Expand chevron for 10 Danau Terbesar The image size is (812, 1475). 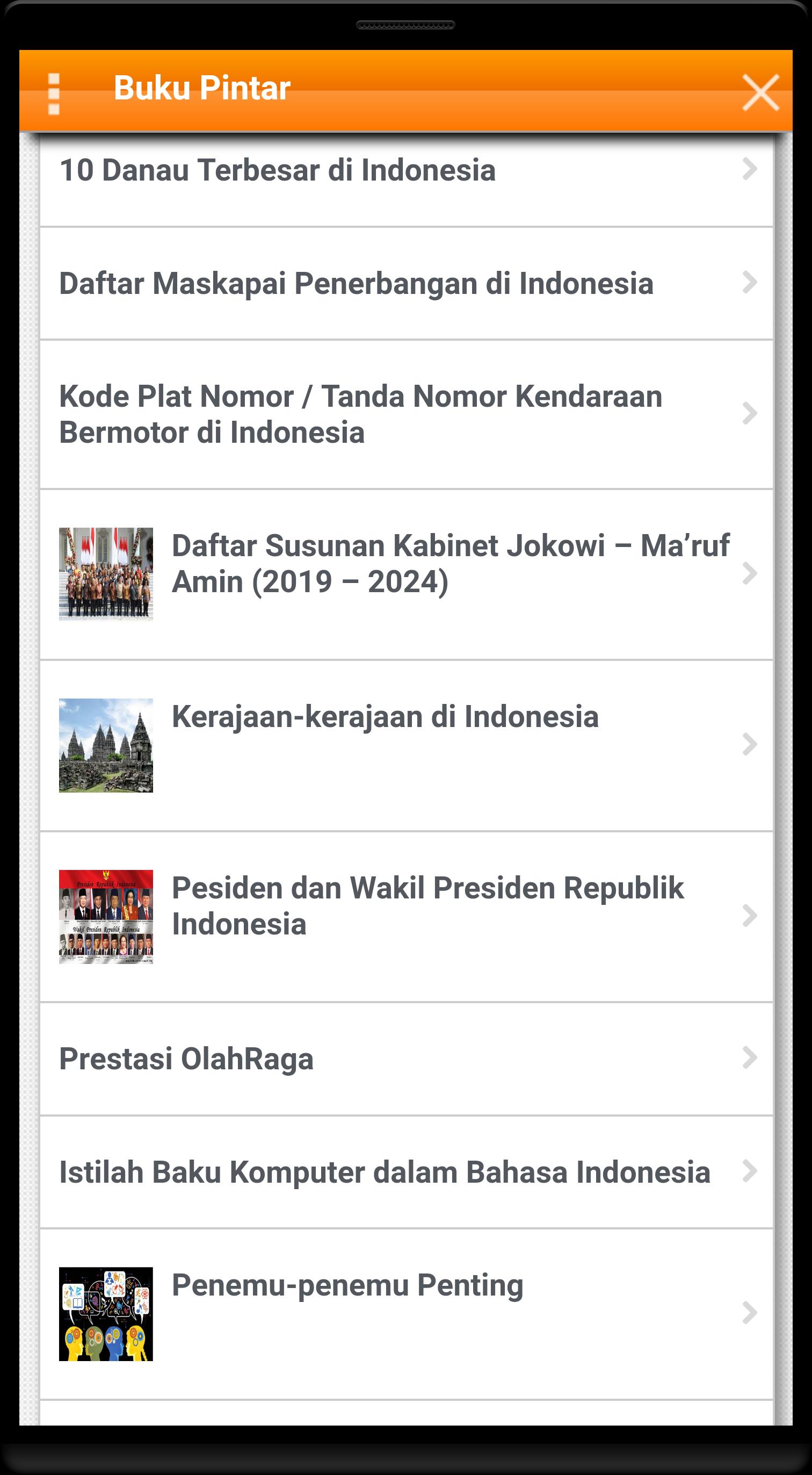pyautogui.click(x=750, y=169)
